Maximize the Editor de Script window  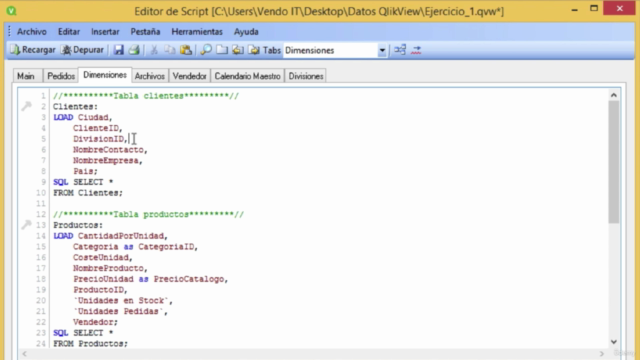coord(594,8)
